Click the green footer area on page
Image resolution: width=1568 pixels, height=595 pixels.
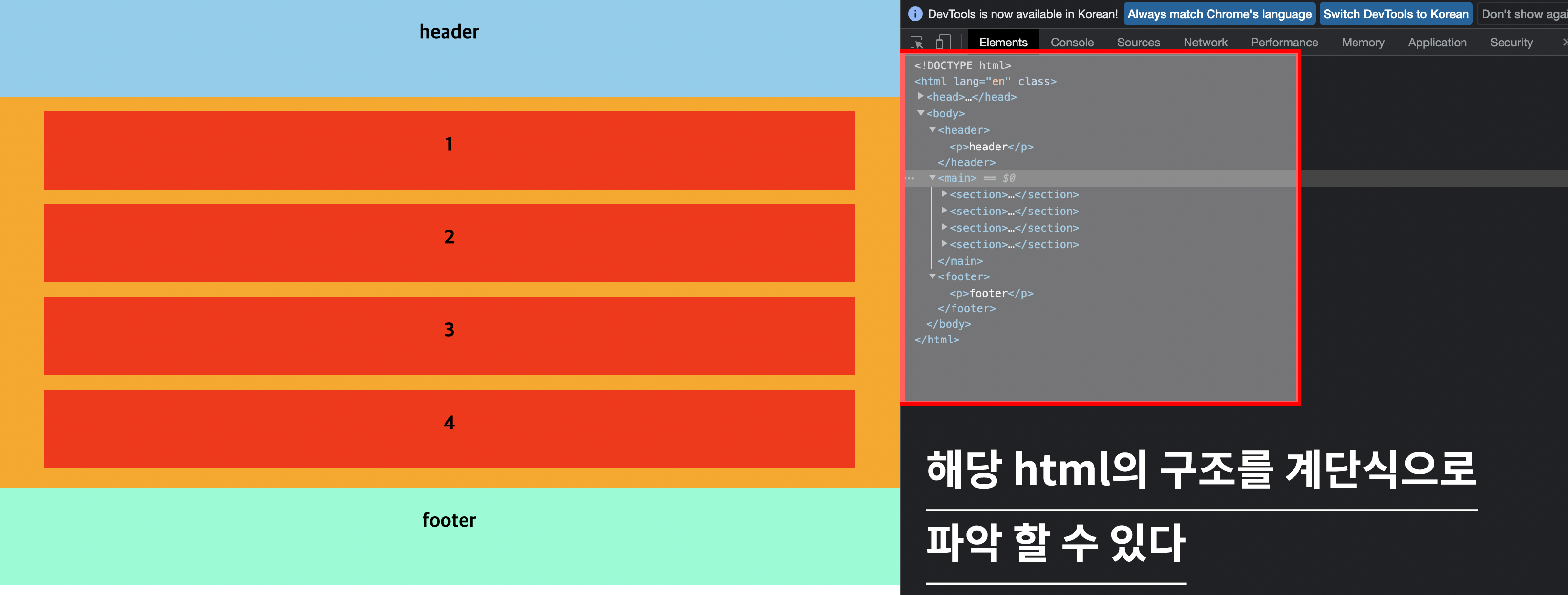[449, 536]
